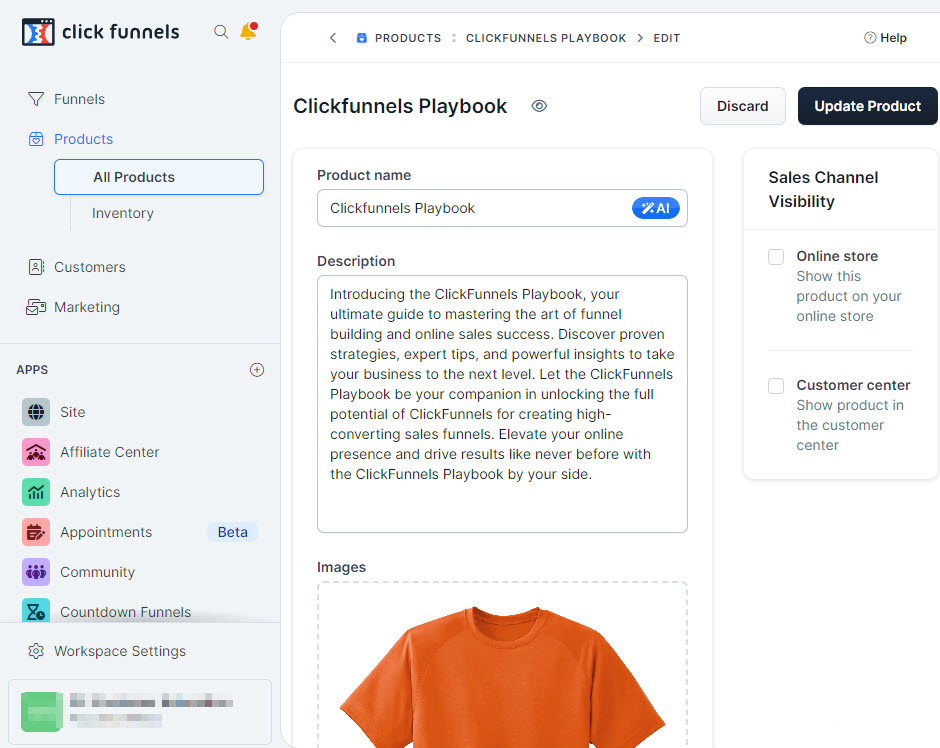940x748 pixels.
Task: Click the Products box icon
Action: tap(36, 139)
